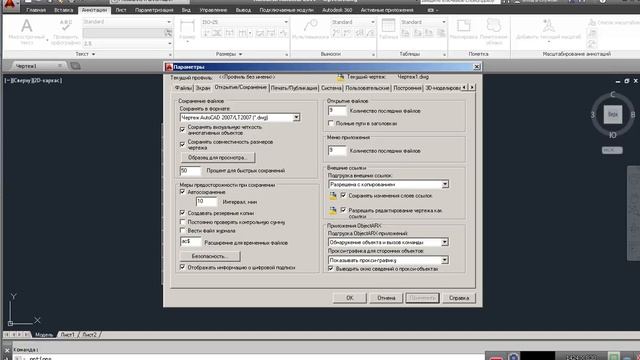This screenshot has width=640, height=360.
Task: Switch to the Построения tab
Action: 407,88
